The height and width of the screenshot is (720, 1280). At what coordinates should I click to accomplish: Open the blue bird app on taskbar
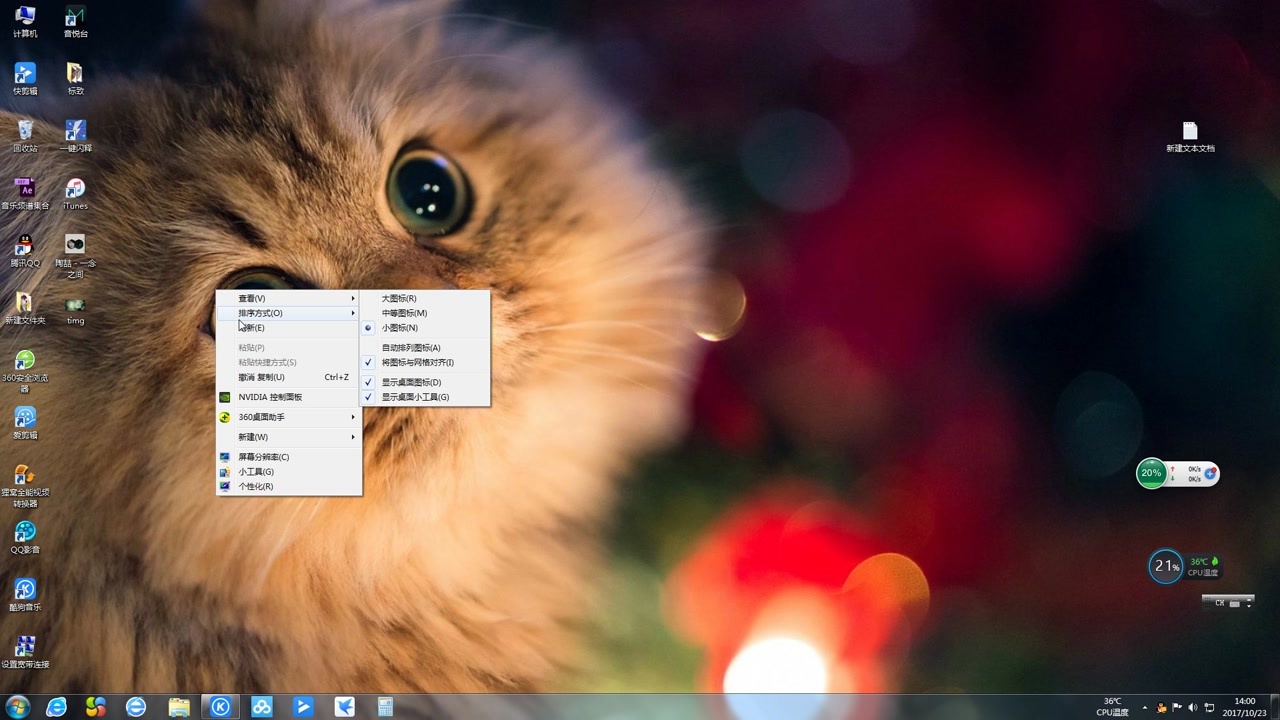tap(344, 707)
